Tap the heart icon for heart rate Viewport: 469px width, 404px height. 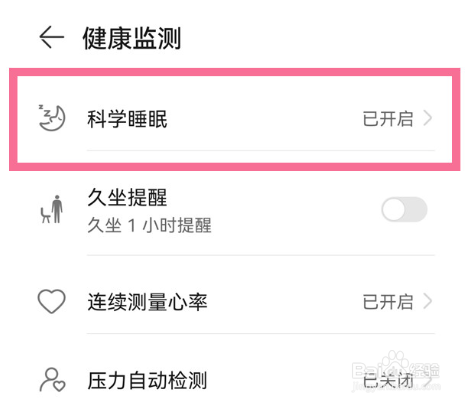click(x=51, y=301)
